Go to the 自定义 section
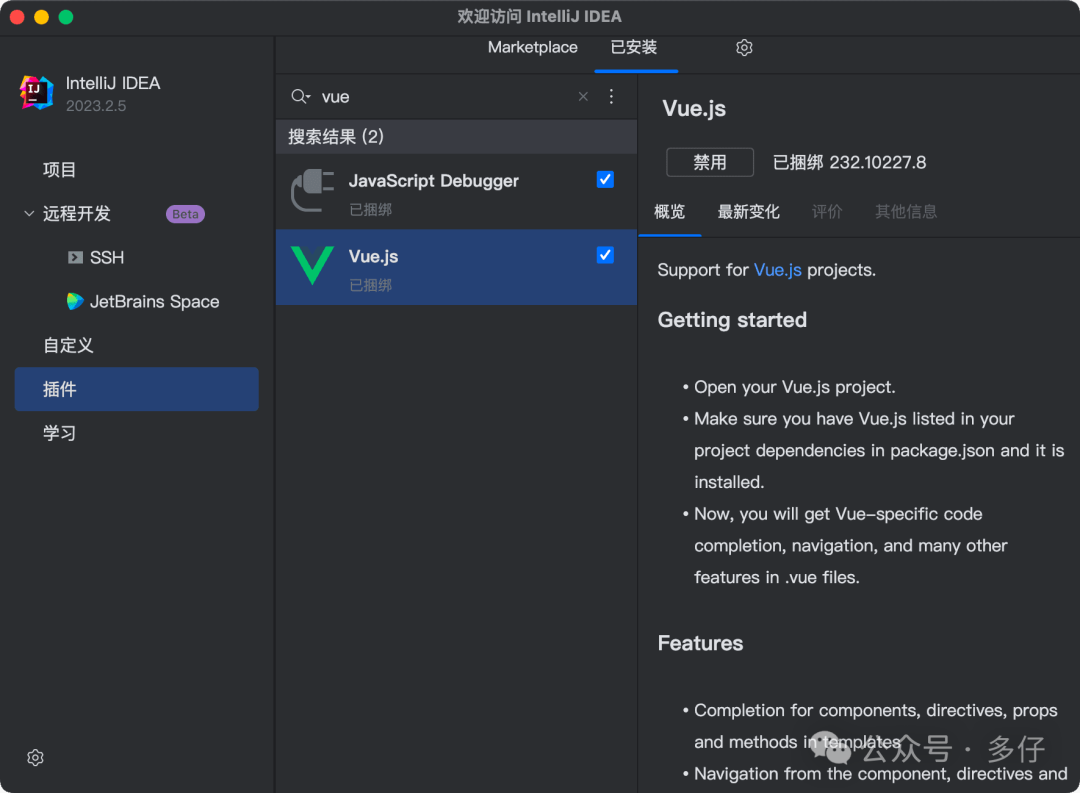 pyautogui.click(x=68, y=346)
